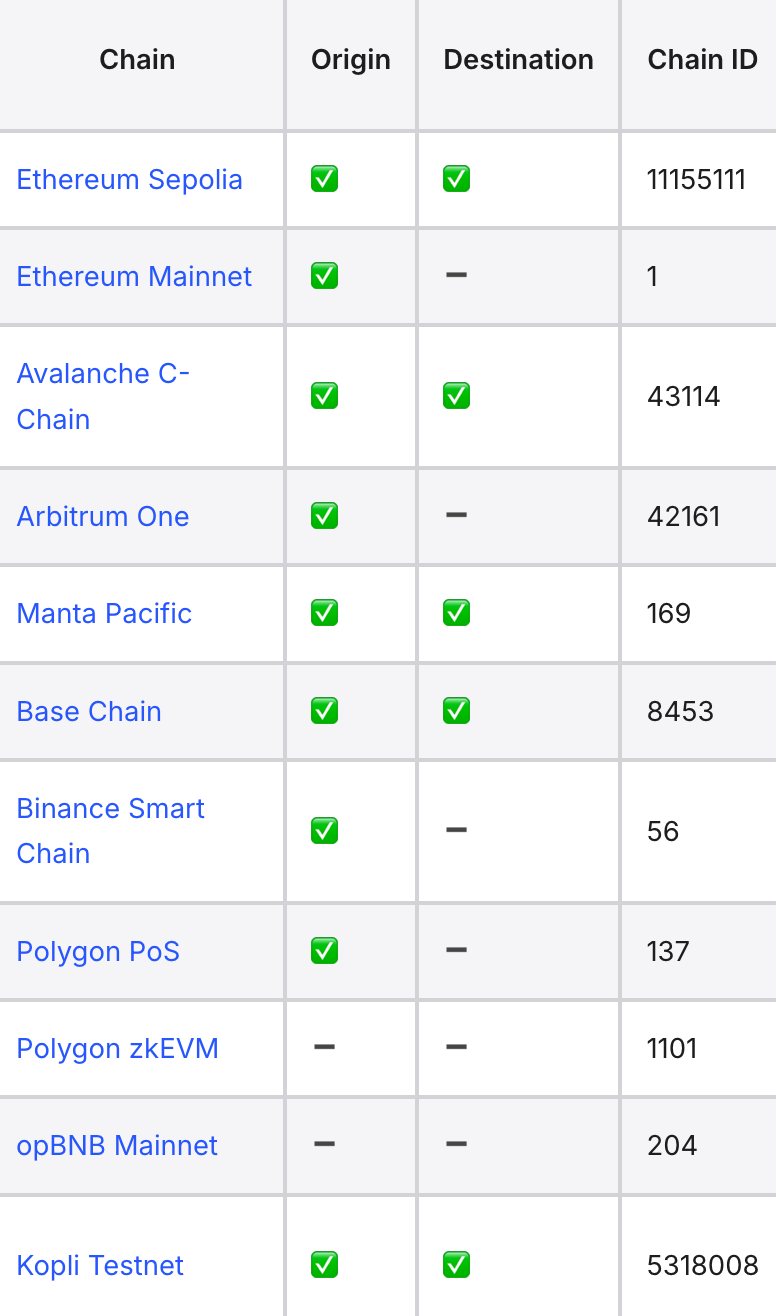Follow the Avalanche C-Chain link
The height and width of the screenshot is (1316, 776).
click(103, 396)
